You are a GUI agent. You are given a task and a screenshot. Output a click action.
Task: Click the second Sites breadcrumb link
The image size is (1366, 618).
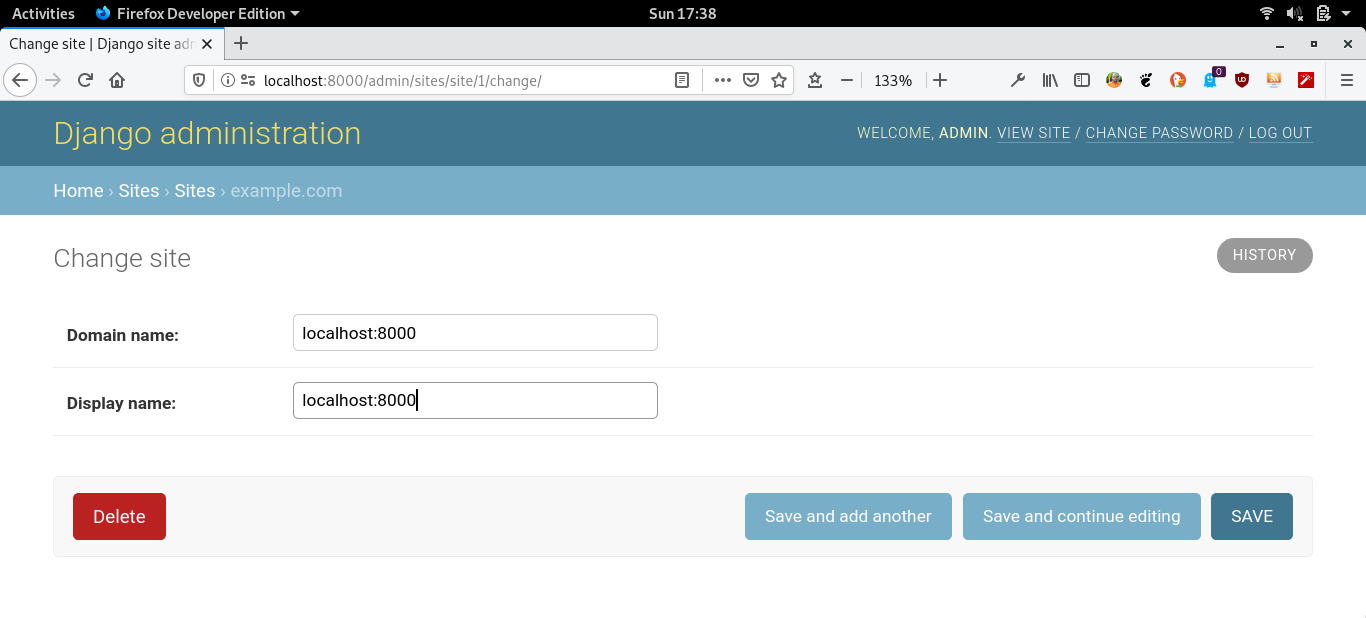195,191
